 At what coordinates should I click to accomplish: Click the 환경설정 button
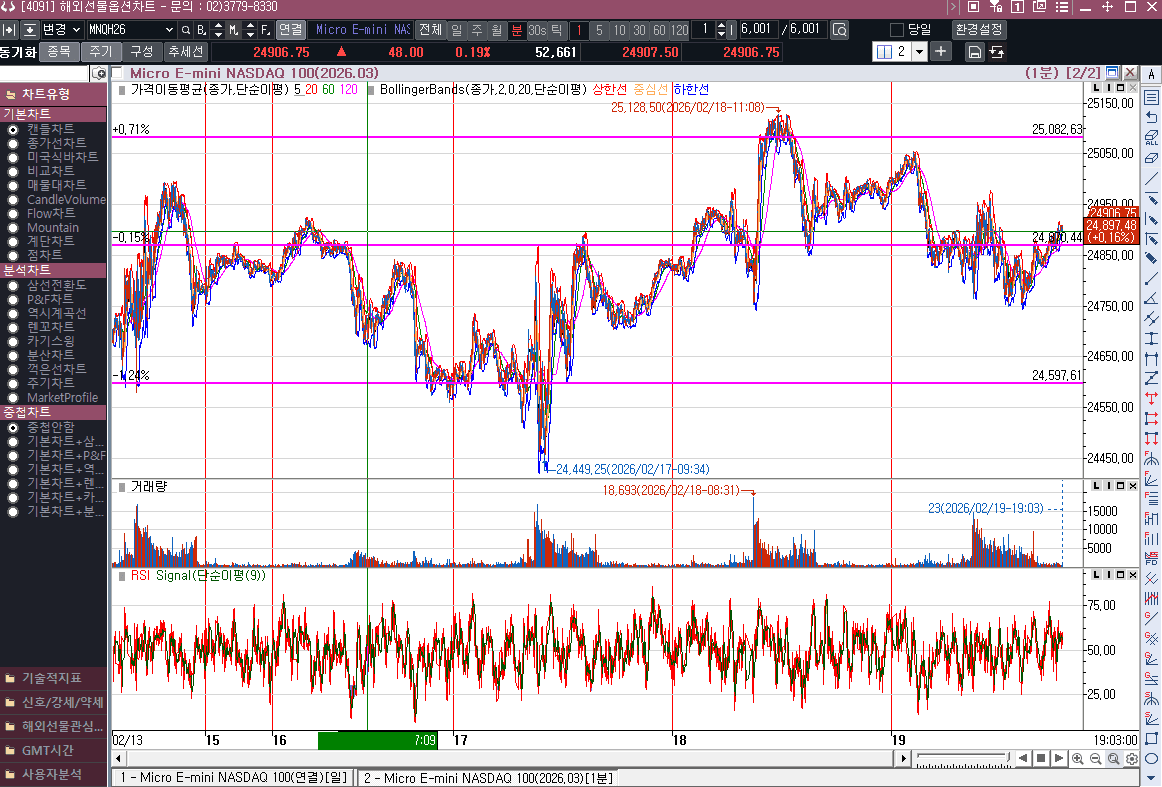tap(979, 30)
